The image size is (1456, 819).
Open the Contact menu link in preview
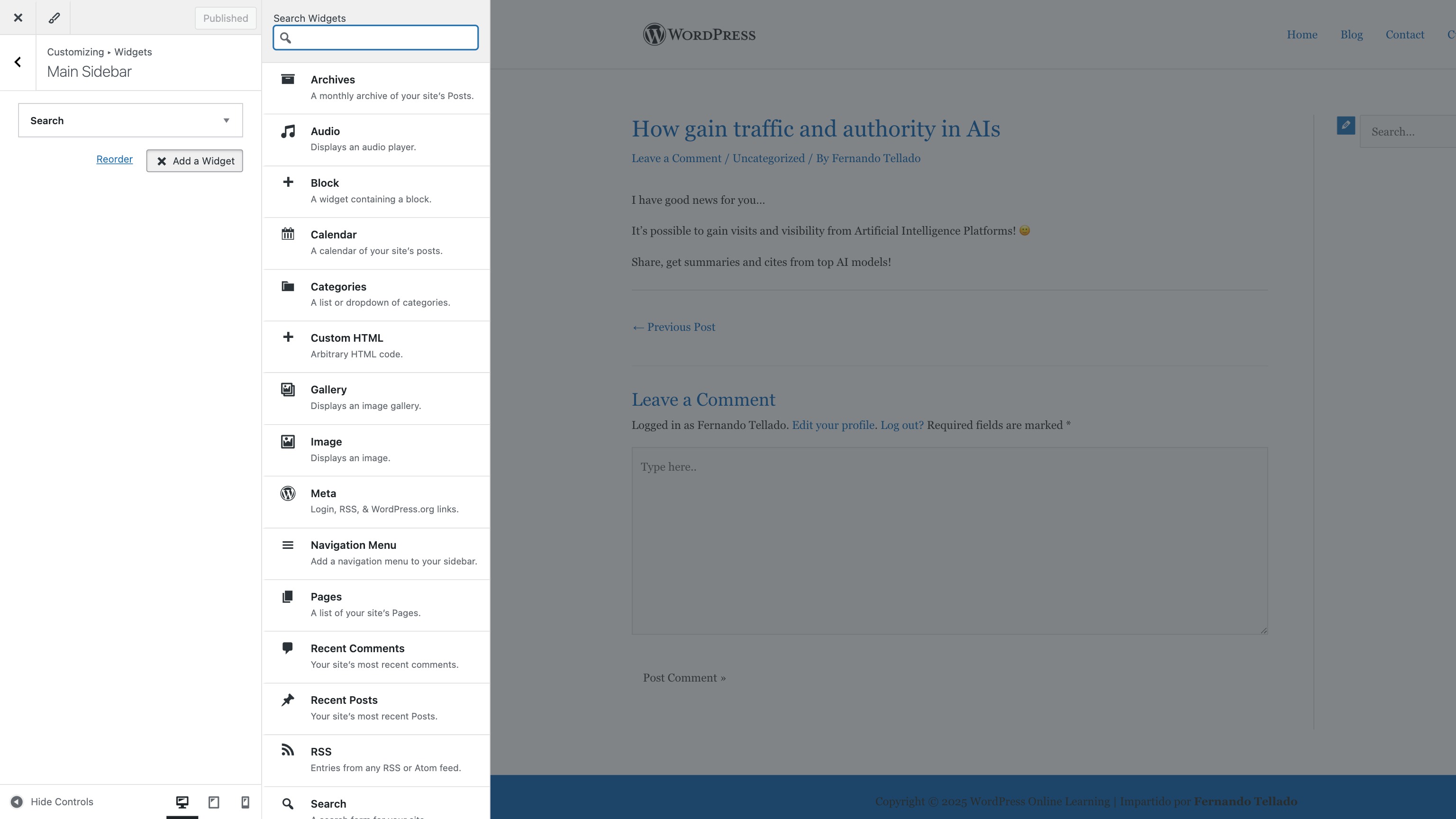pyautogui.click(x=1404, y=35)
